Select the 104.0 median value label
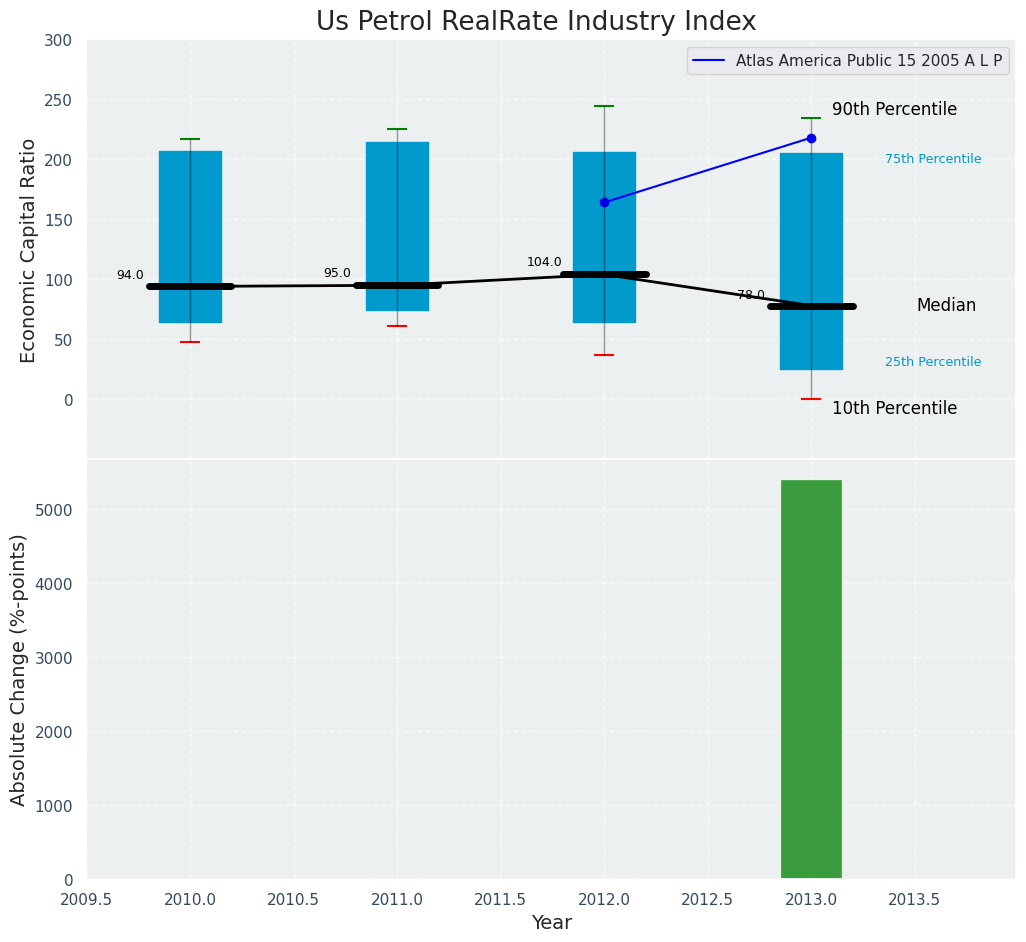1026x942 pixels. point(544,262)
